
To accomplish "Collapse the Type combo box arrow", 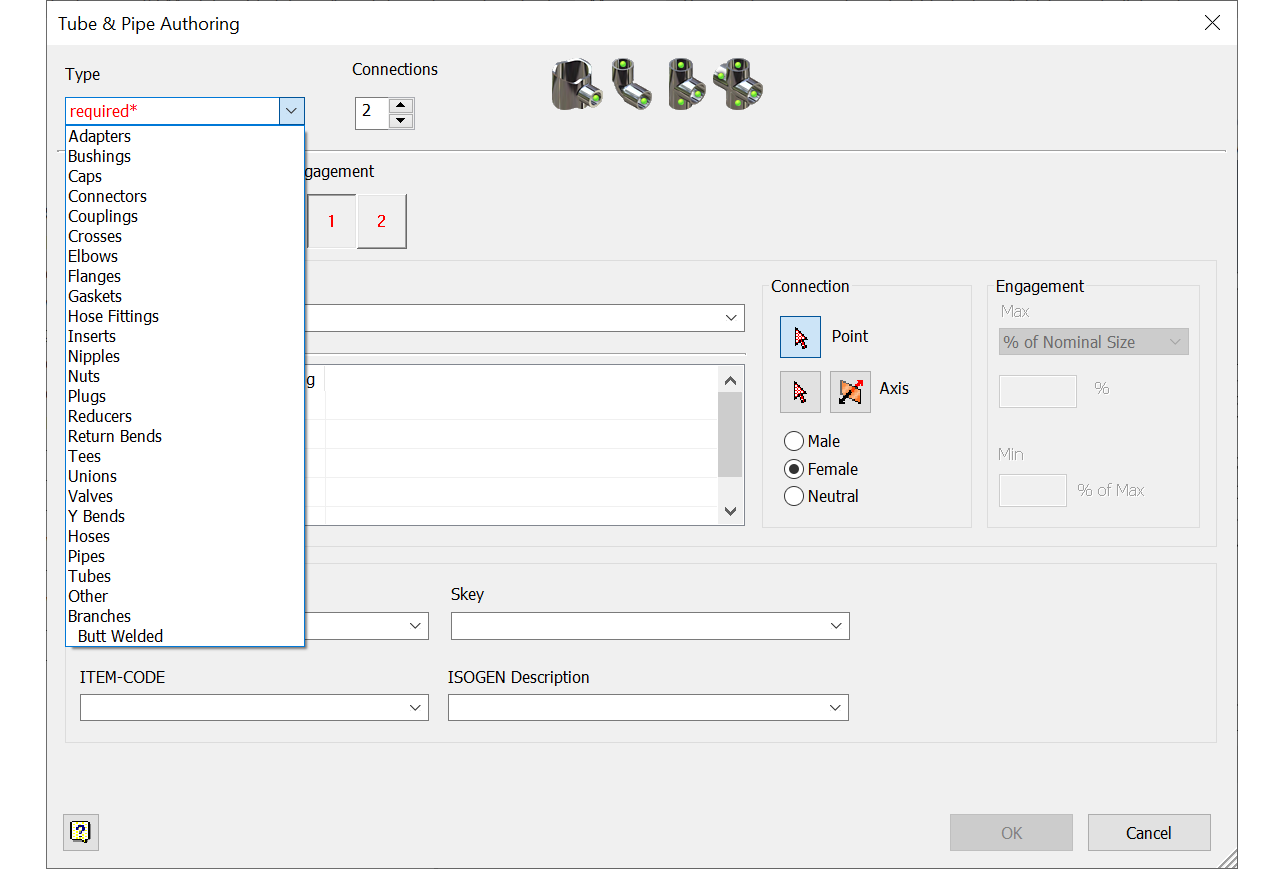I will click(291, 111).
